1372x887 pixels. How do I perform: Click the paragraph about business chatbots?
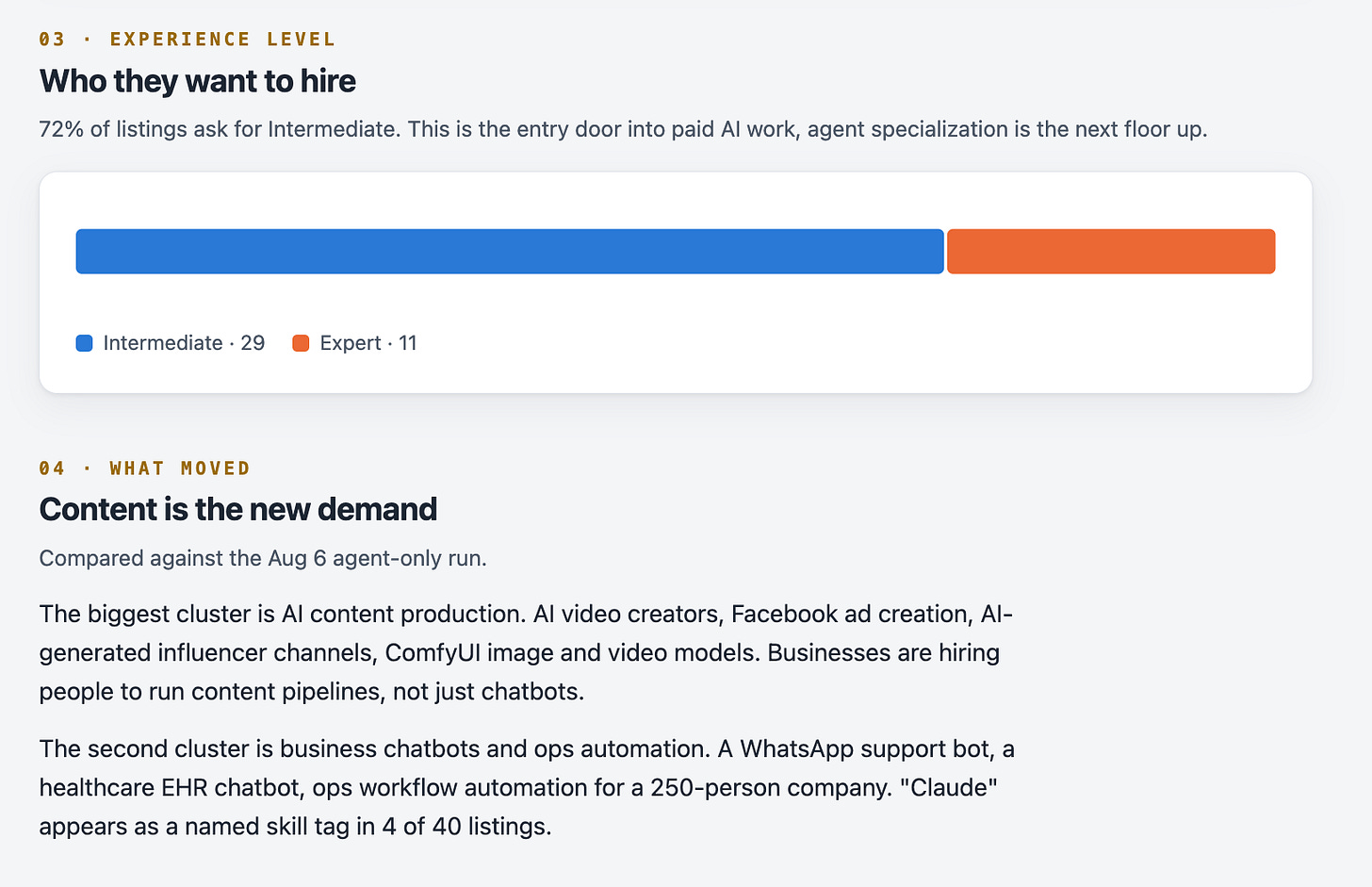click(527, 787)
